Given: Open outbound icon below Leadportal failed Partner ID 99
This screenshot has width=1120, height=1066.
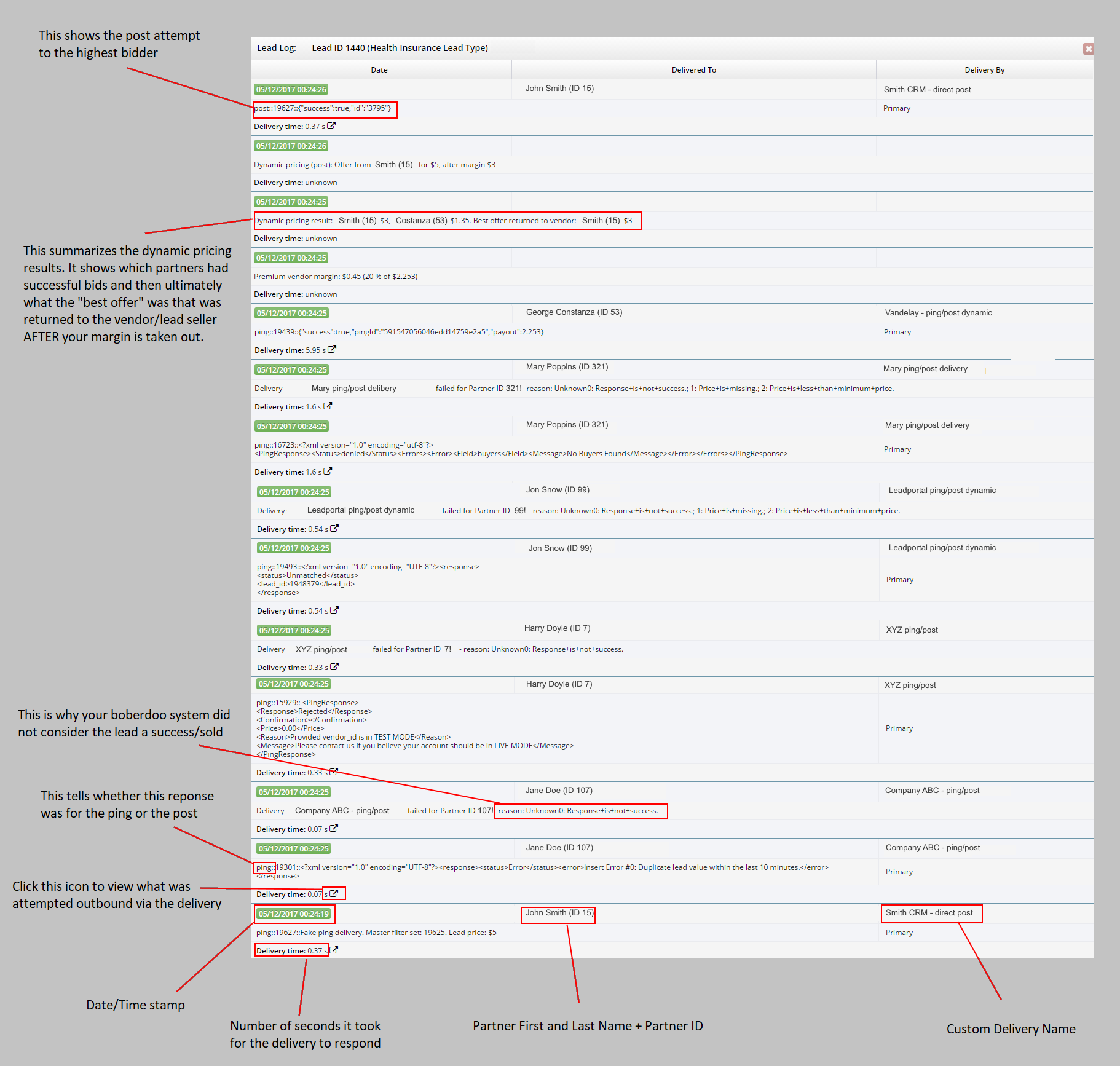Looking at the screenshot, I should (x=334, y=529).
